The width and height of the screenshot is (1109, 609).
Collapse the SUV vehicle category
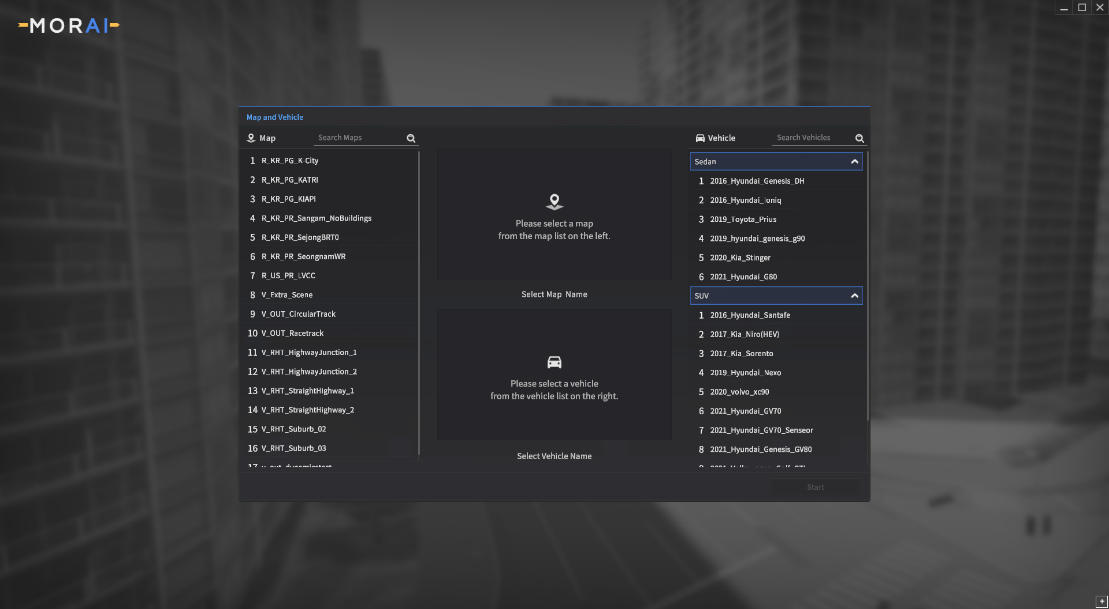[854, 296]
